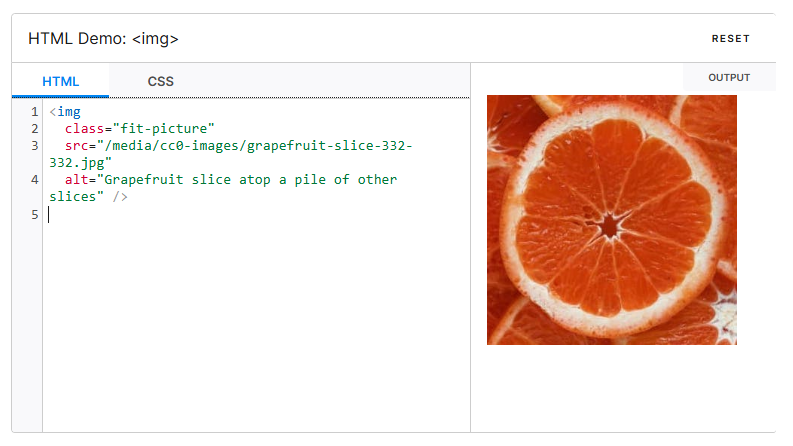Image resolution: width=793 pixels, height=446 pixels.
Task: Click the alt attribute name
Action: 77,180
